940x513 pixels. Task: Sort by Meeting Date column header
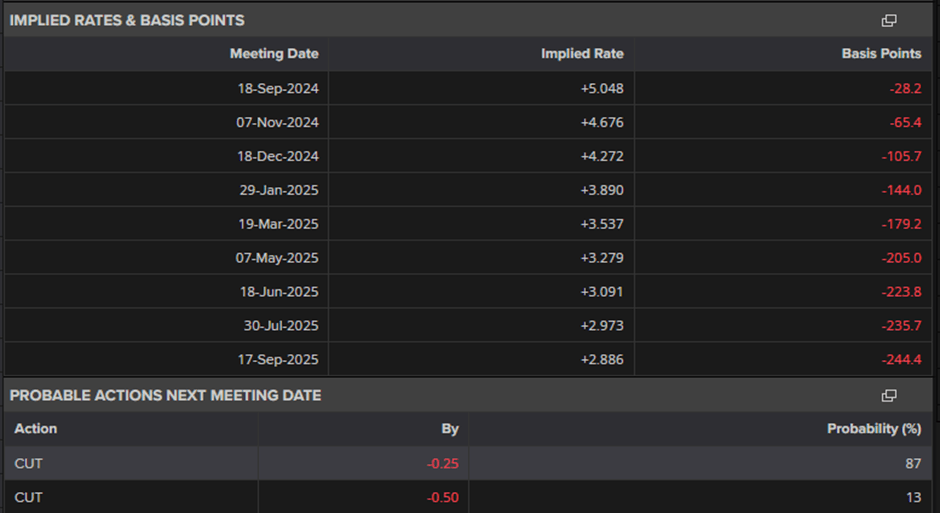(x=274, y=54)
